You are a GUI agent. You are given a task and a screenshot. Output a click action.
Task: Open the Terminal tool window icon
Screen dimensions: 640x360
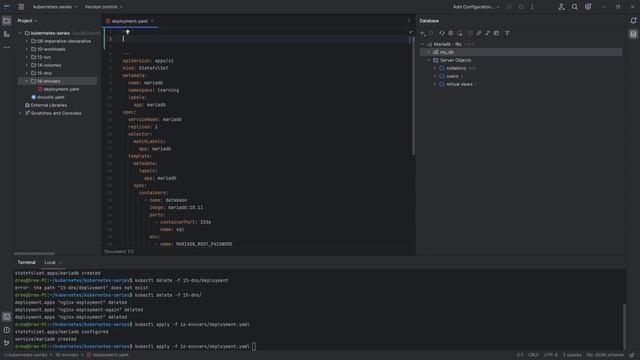[x=7, y=317]
